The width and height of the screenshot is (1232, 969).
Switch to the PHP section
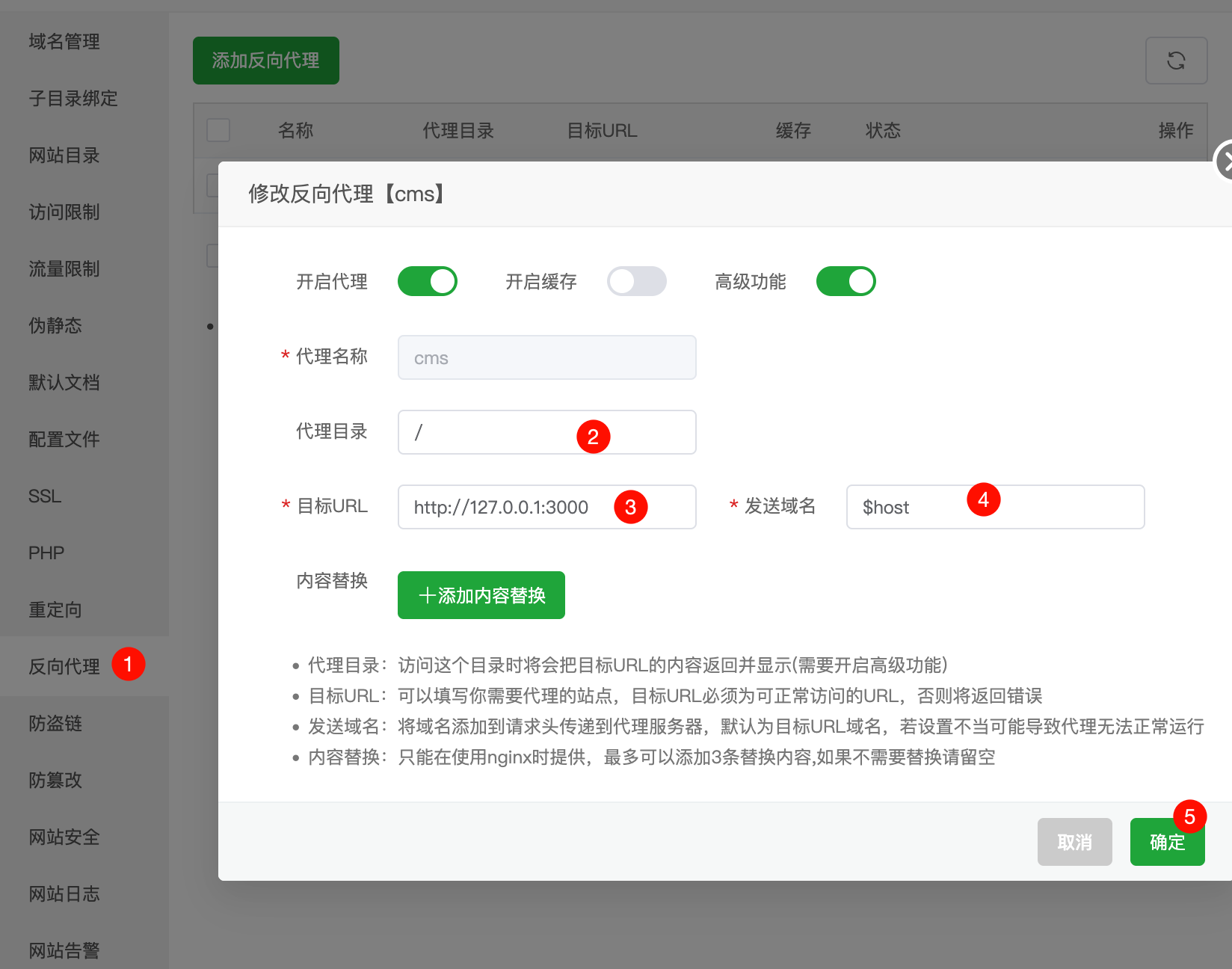coord(46,553)
